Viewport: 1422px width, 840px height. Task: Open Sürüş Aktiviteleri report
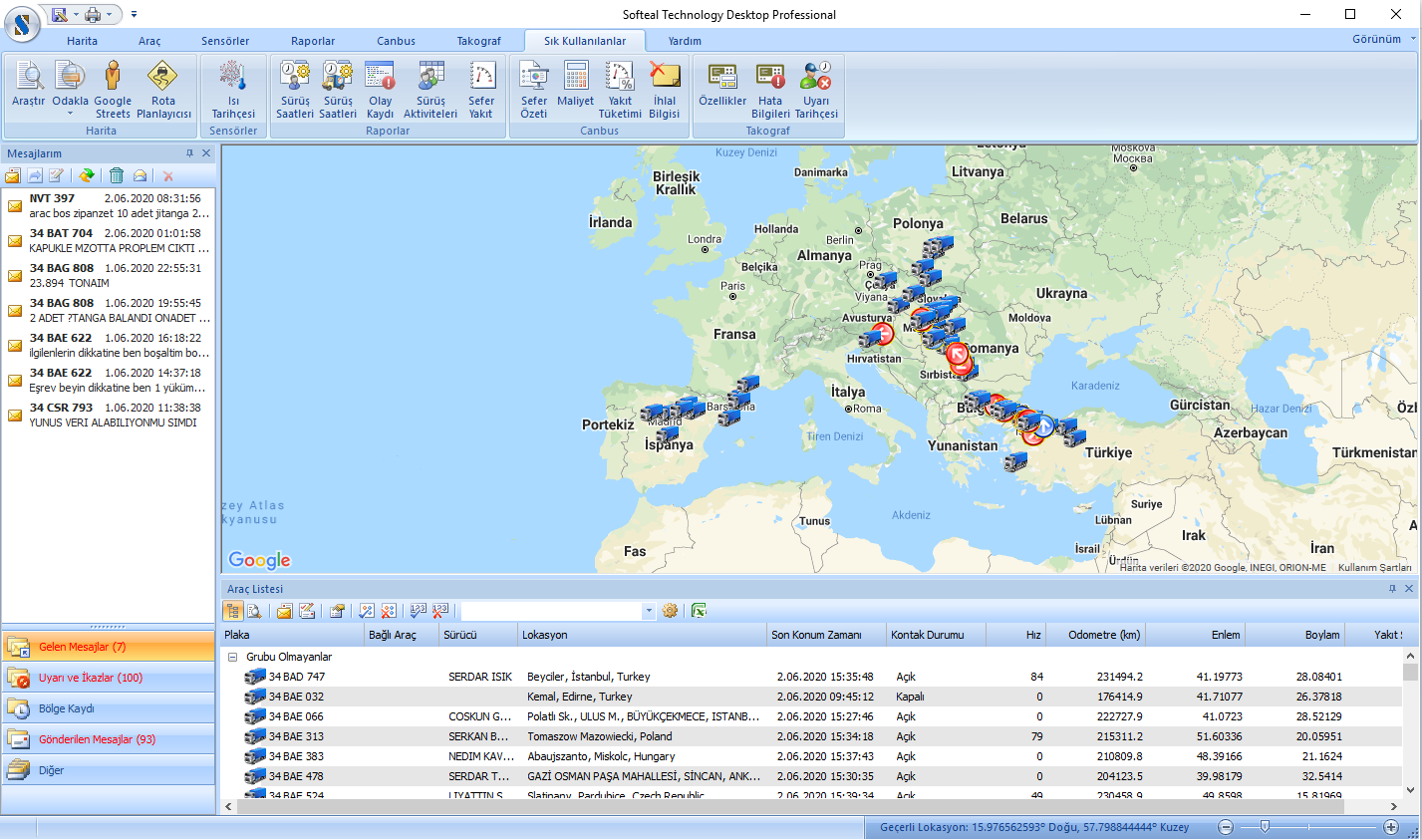point(430,90)
